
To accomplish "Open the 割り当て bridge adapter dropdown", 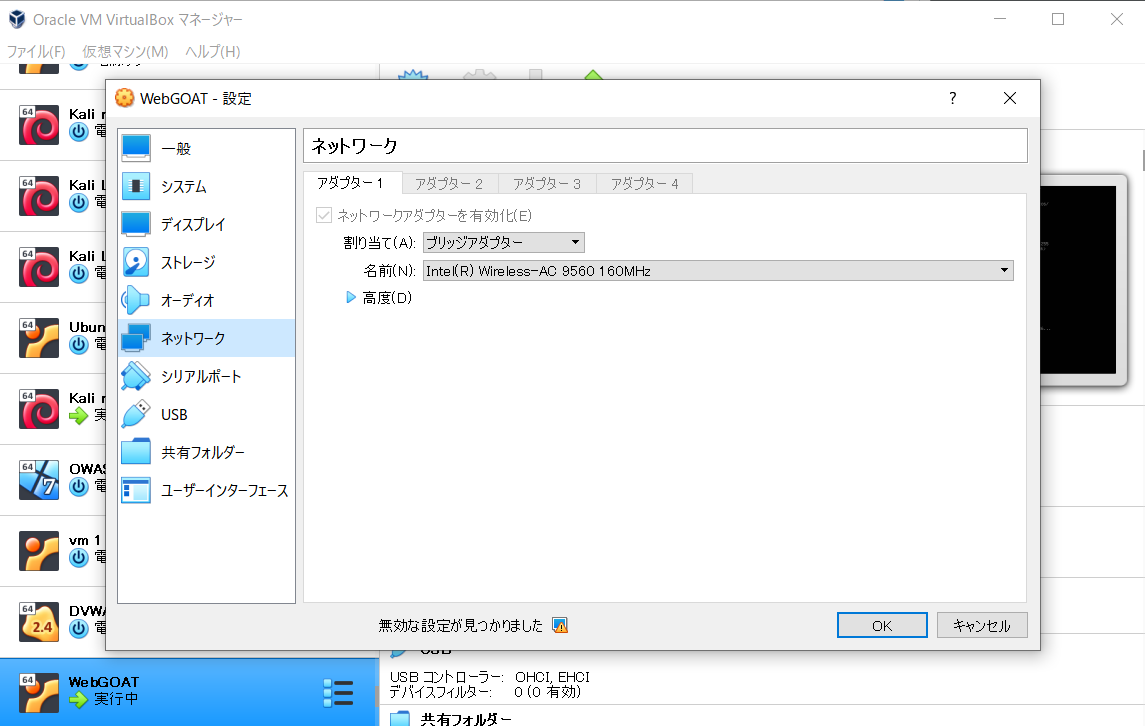I will [504, 242].
